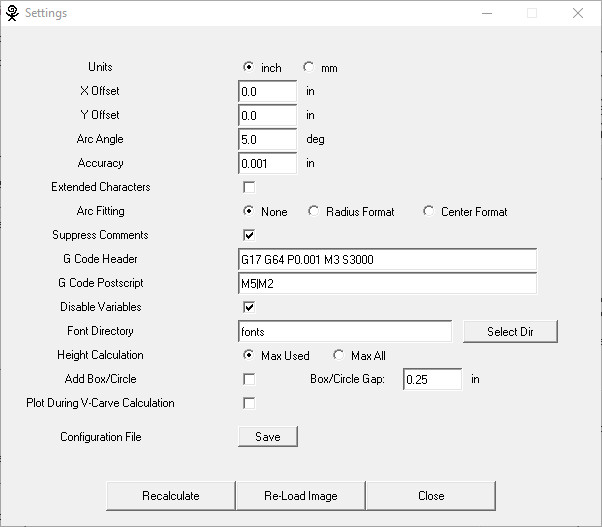Screen dimensions: 602x527
Task: Click the Re-Load Image button
Action: [301, 496]
